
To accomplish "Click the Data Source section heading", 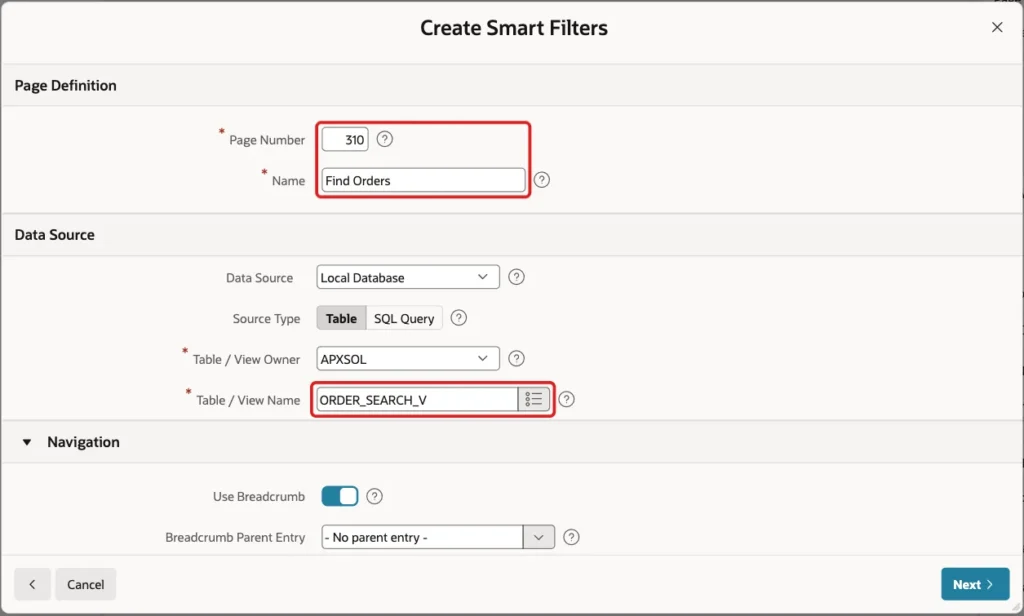I will click(x=54, y=235).
